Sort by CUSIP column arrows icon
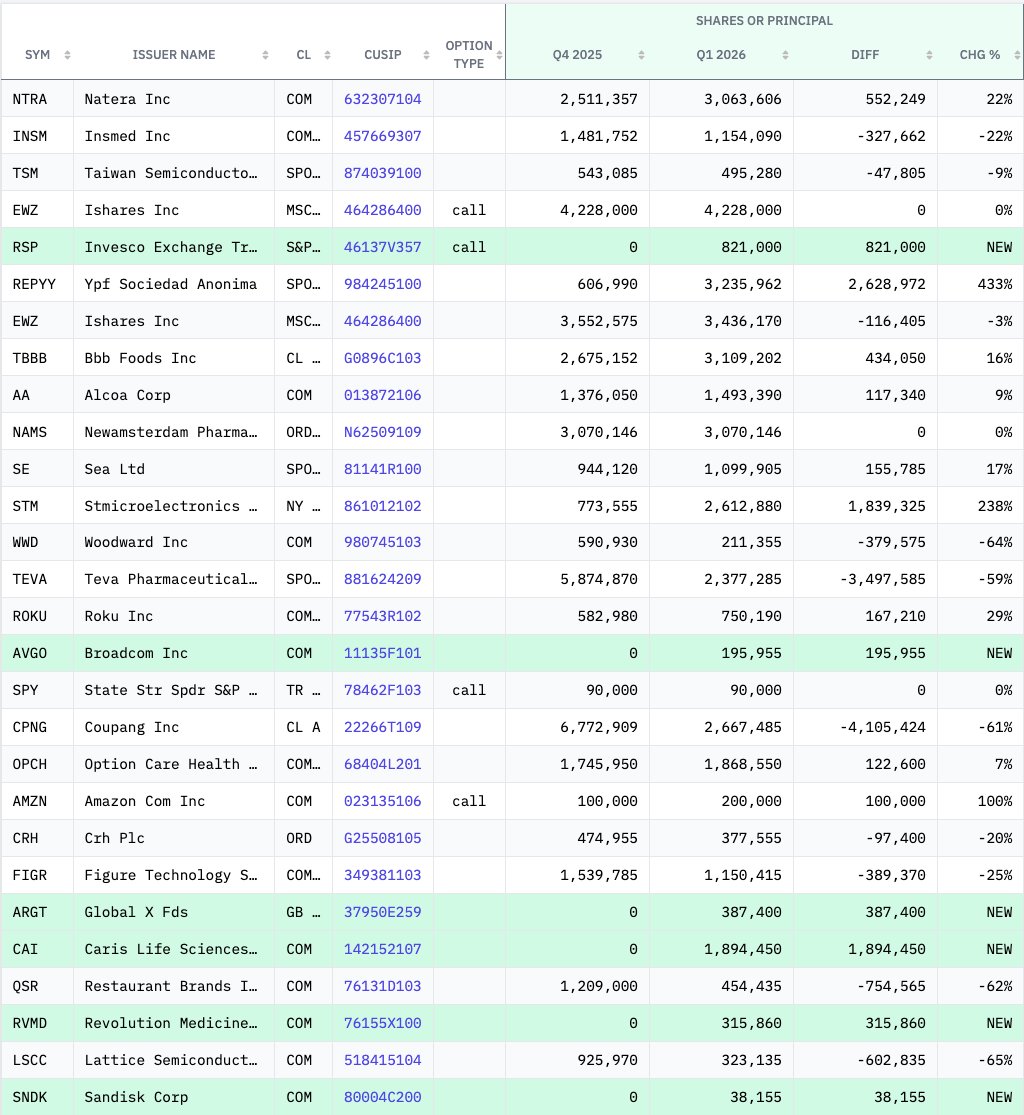 pos(426,55)
